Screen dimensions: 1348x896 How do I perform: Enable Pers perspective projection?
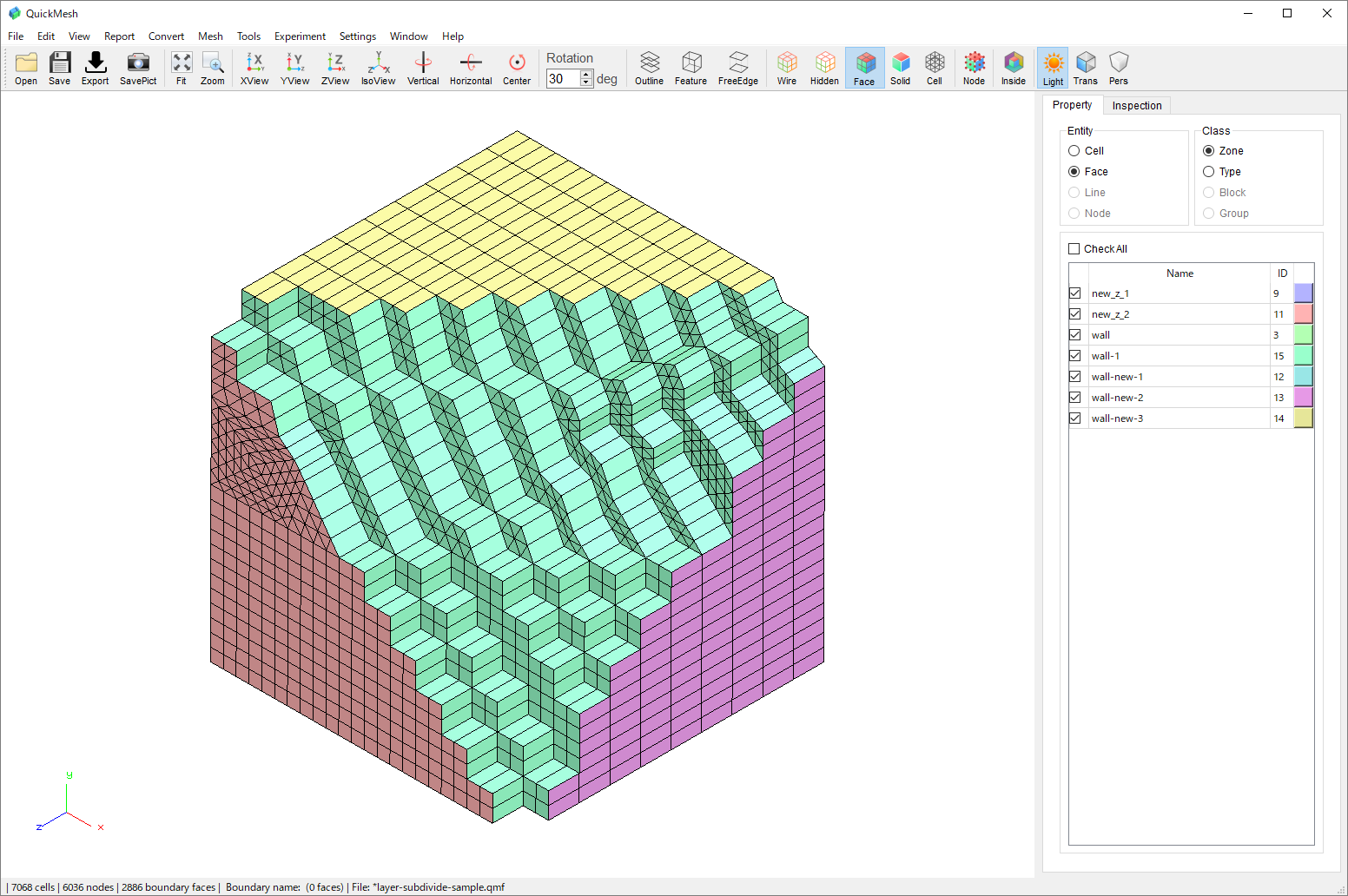click(1119, 68)
